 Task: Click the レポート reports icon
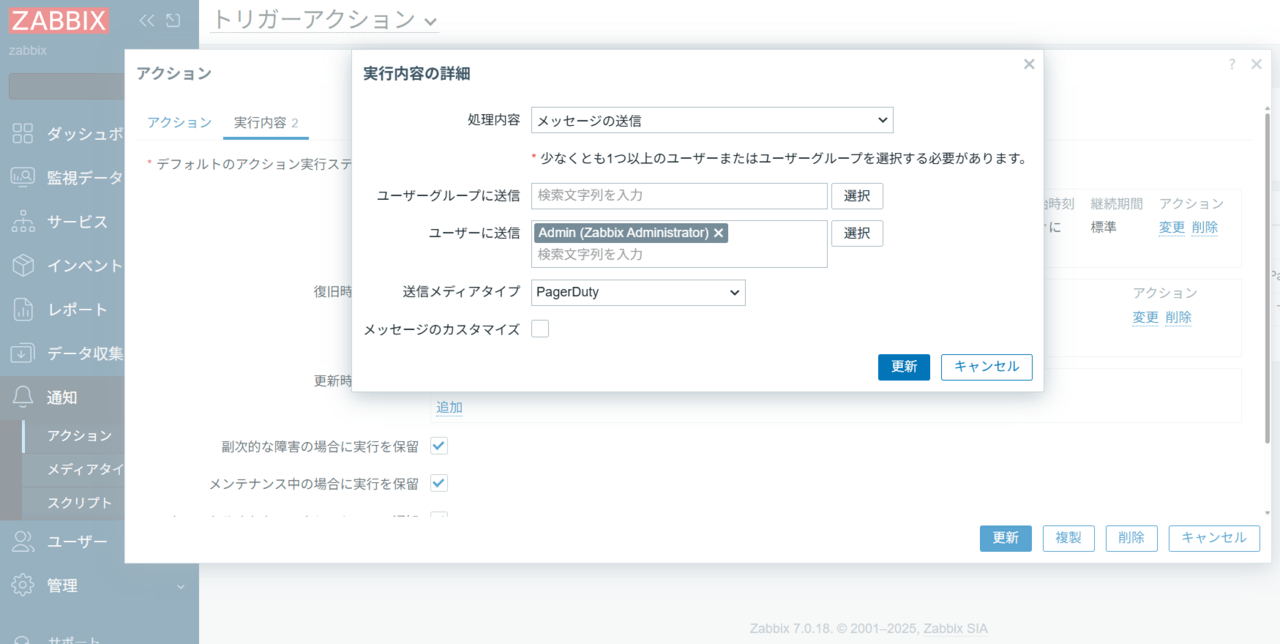(22, 309)
